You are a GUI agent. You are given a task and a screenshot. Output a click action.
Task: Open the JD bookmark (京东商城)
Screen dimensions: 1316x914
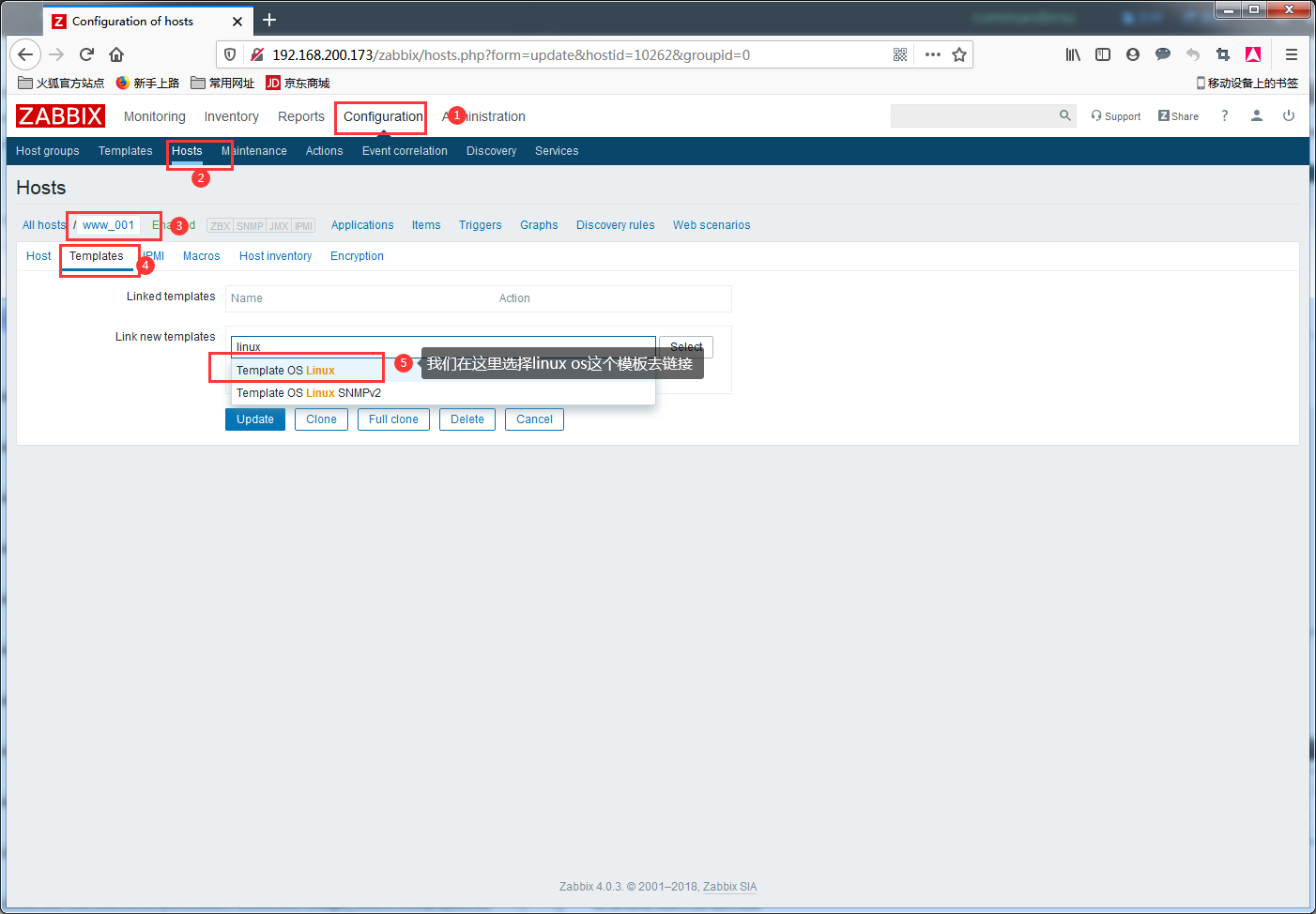pyautogui.click(x=298, y=83)
